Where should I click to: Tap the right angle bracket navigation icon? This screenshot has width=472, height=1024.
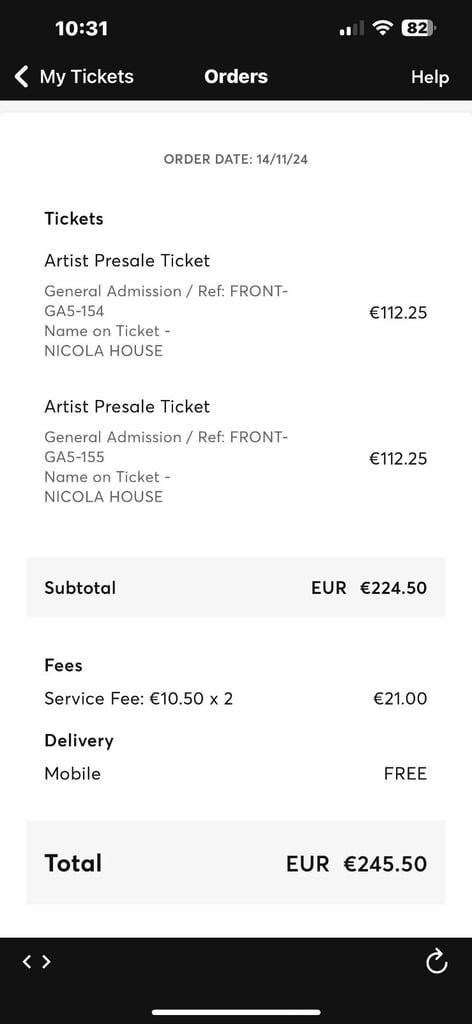tap(46, 961)
